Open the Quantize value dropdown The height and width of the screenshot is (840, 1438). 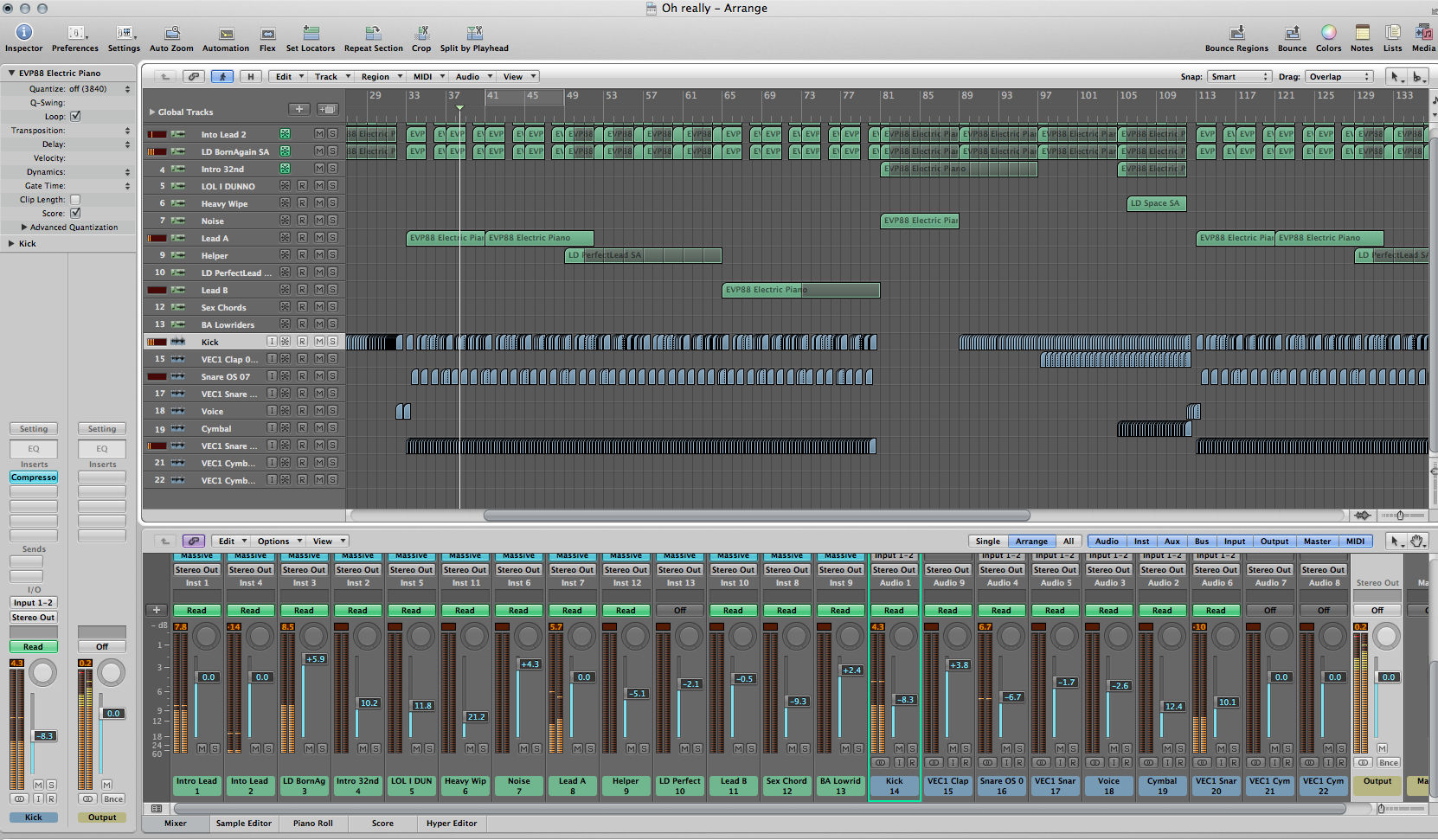click(x=100, y=88)
